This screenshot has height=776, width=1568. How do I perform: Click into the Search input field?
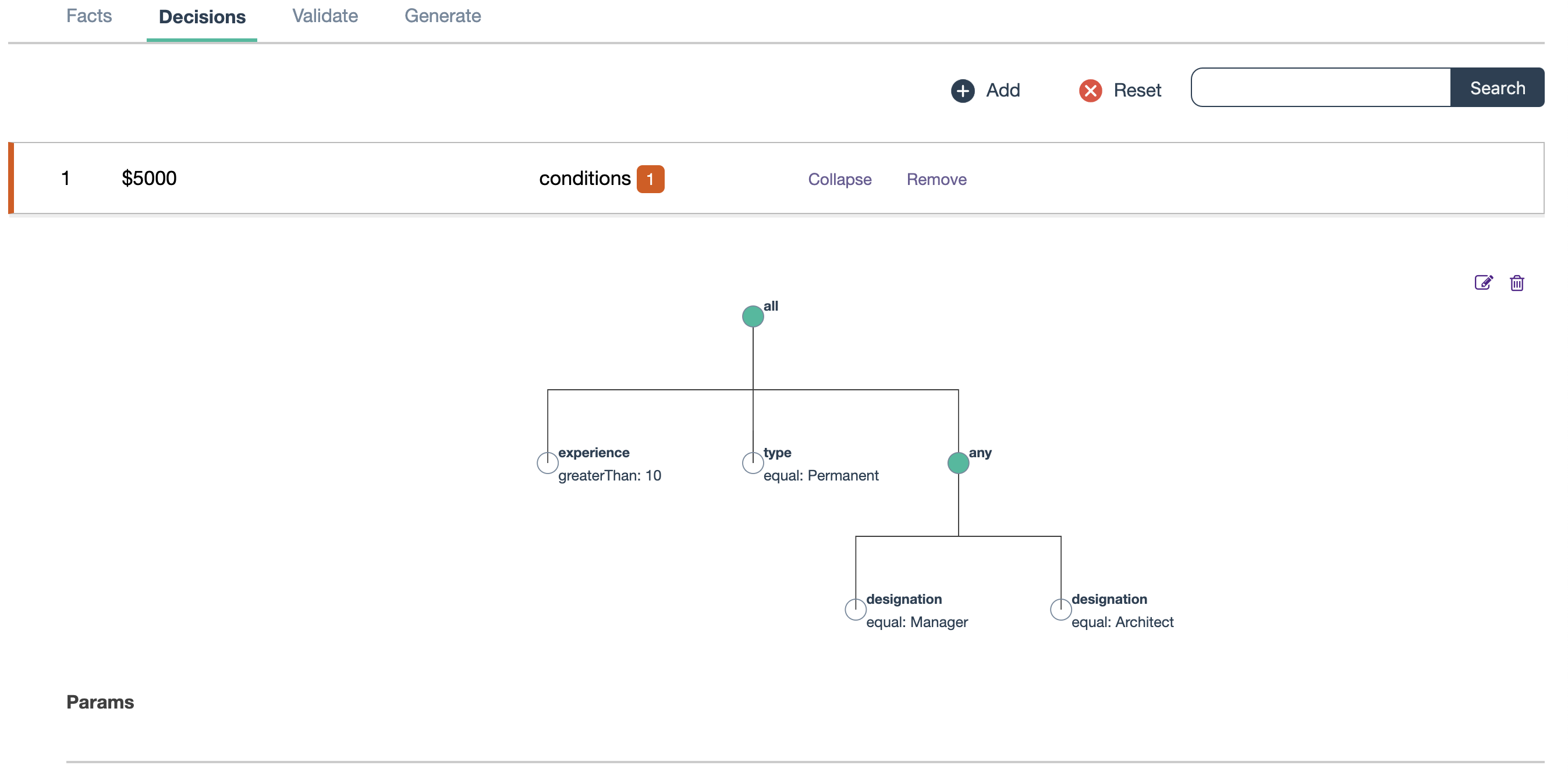[1320, 87]
